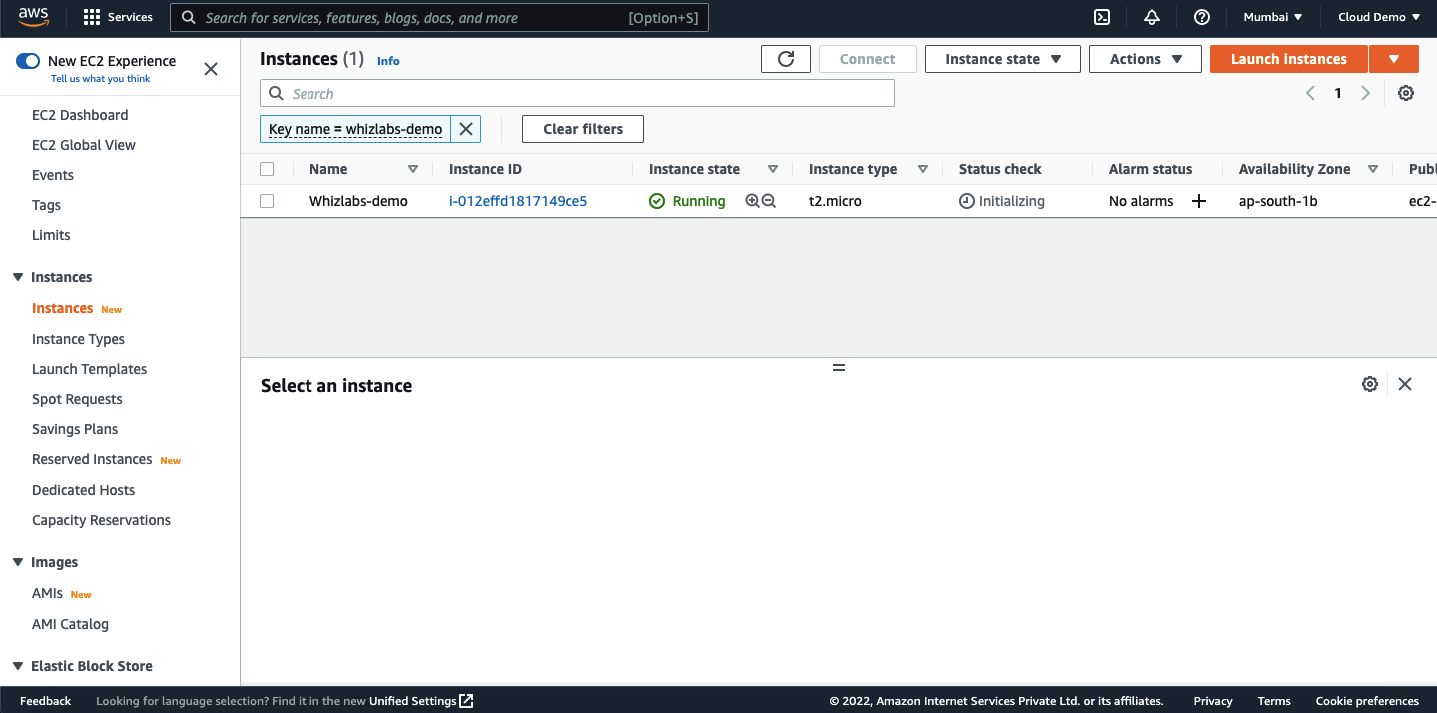Open the Actions dropdown
This screenshot has width=1437, height=713.
1146,59
